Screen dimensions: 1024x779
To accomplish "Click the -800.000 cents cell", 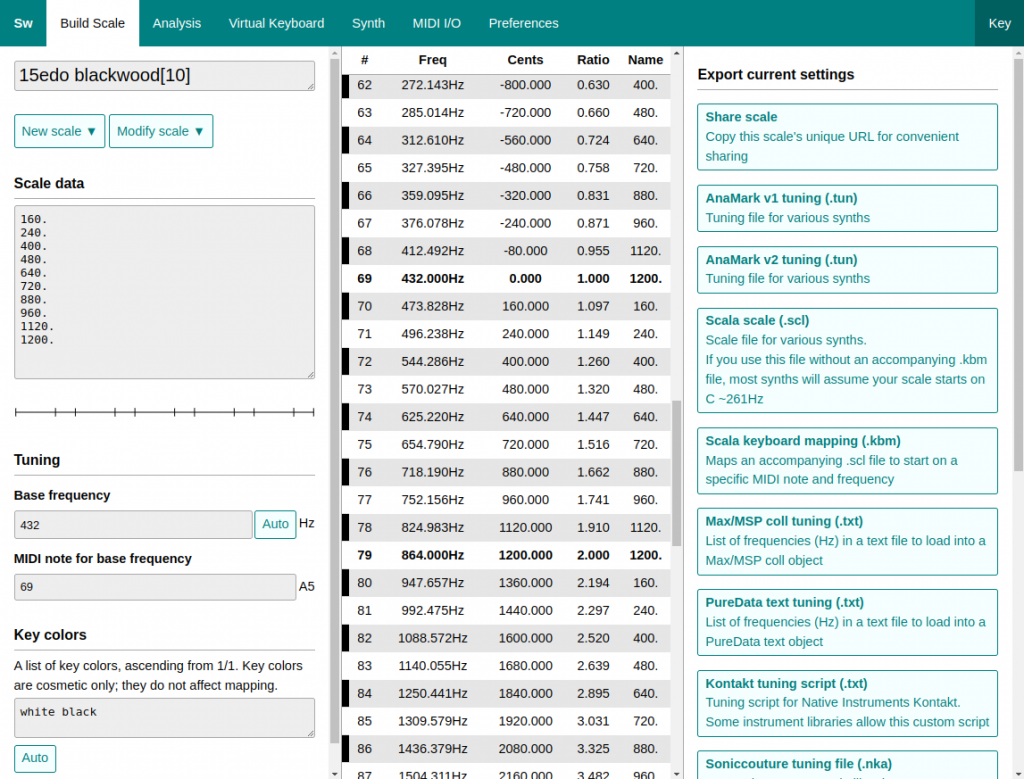I will click(x=525, y=85).
